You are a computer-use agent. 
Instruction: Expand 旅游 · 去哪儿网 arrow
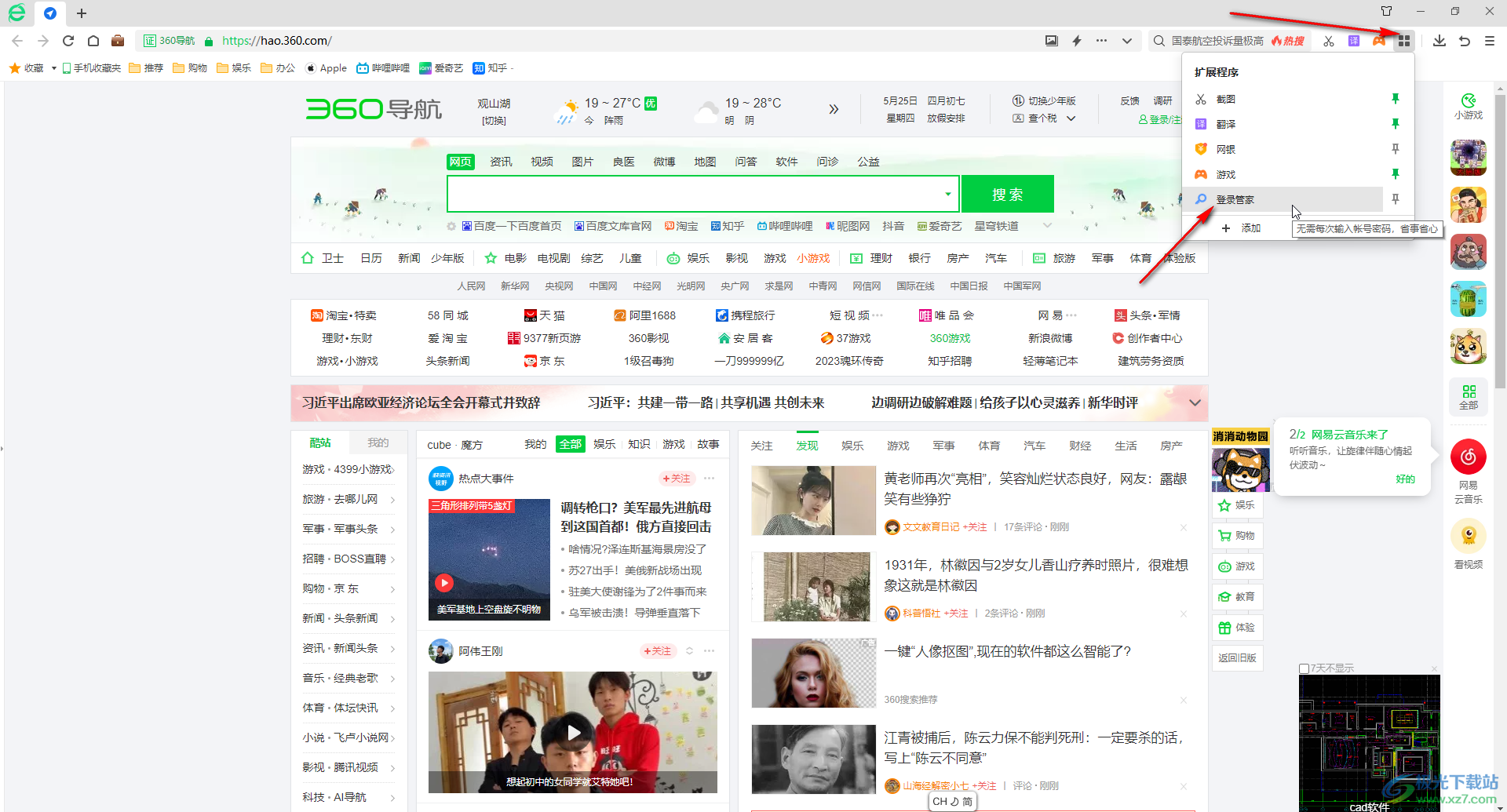click(392, 499)
